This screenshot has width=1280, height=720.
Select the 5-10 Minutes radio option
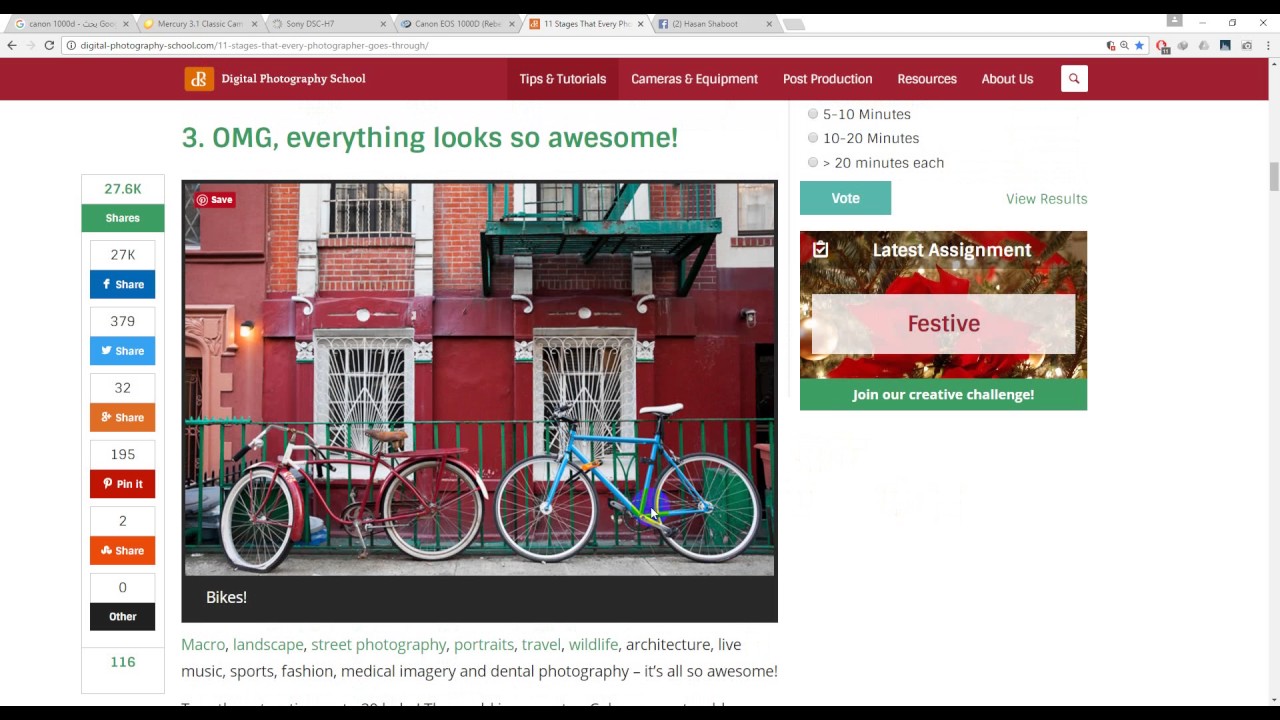click(813, 114)
